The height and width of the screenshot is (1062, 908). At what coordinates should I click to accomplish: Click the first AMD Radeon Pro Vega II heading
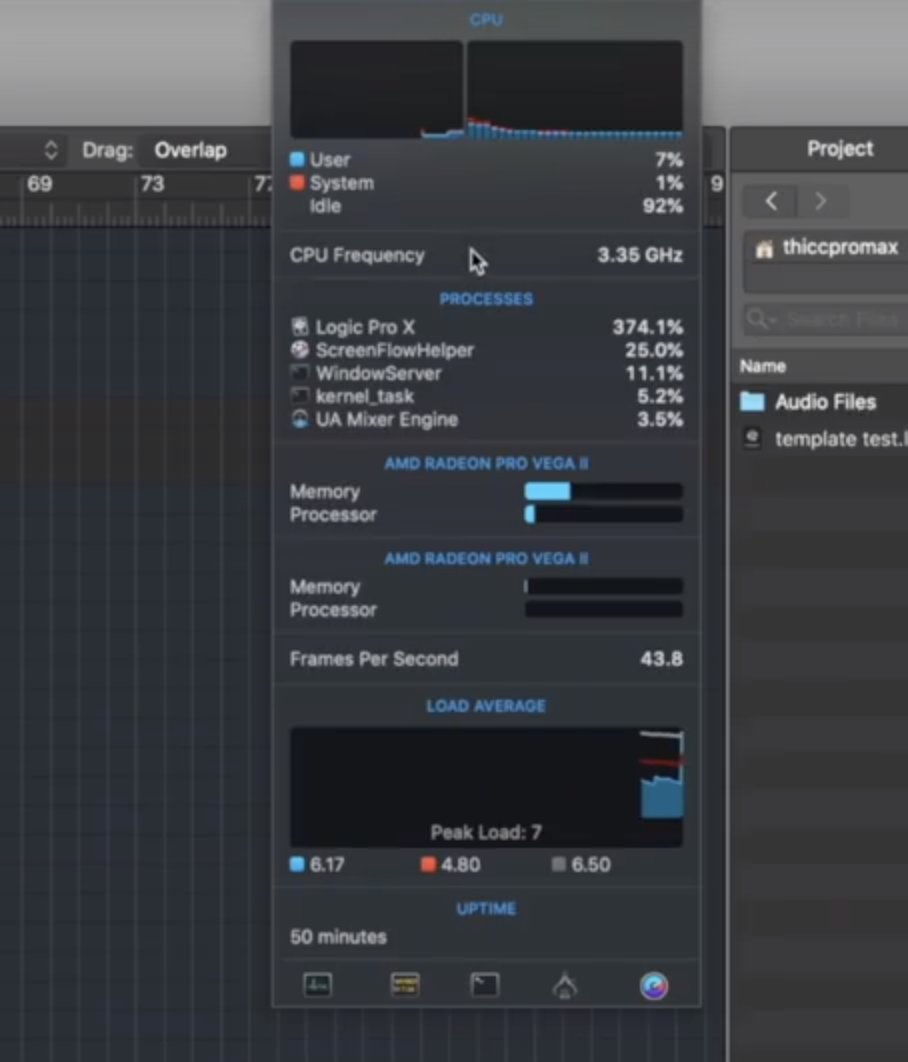click(486, 464)
